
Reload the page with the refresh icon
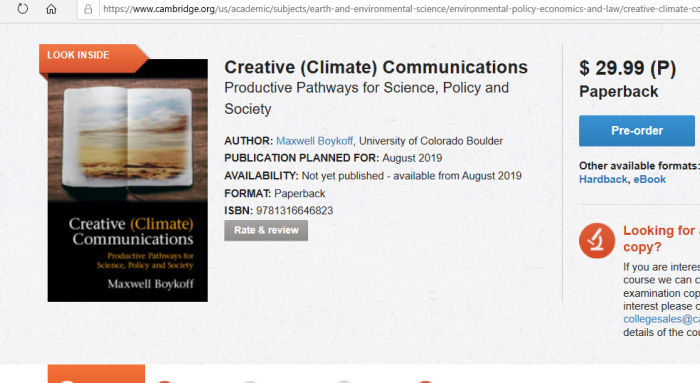tap(22, 9)
